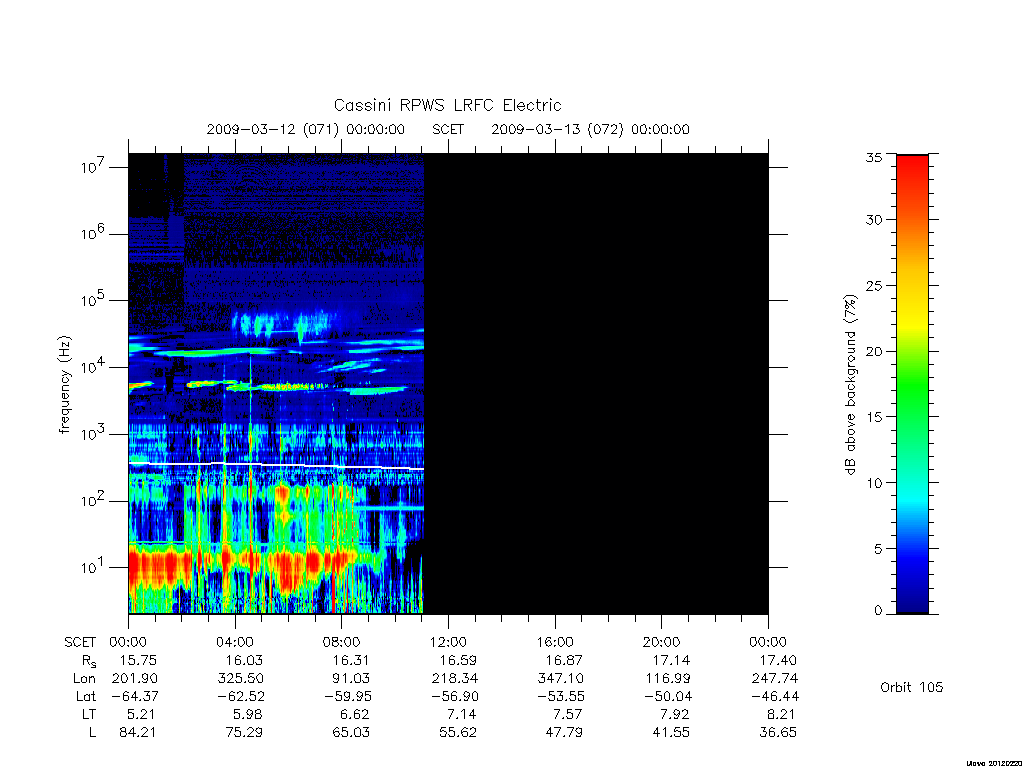Viewport: 1024px width, 768px height.
Task: Click the Rs value 17.40
Action: [778, 660]
